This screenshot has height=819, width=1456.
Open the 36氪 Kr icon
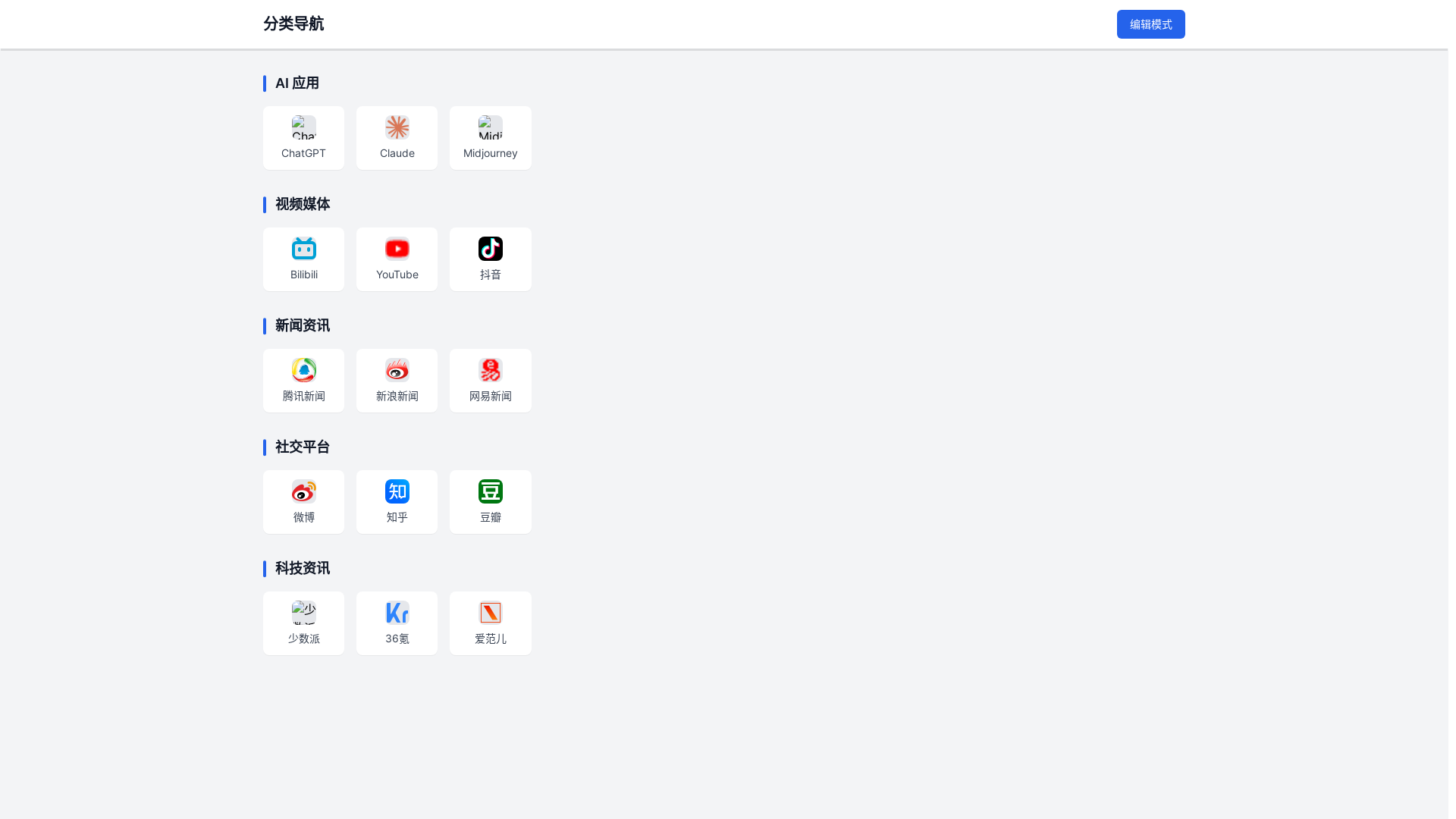pyautogui.click(x=397, y=613)
